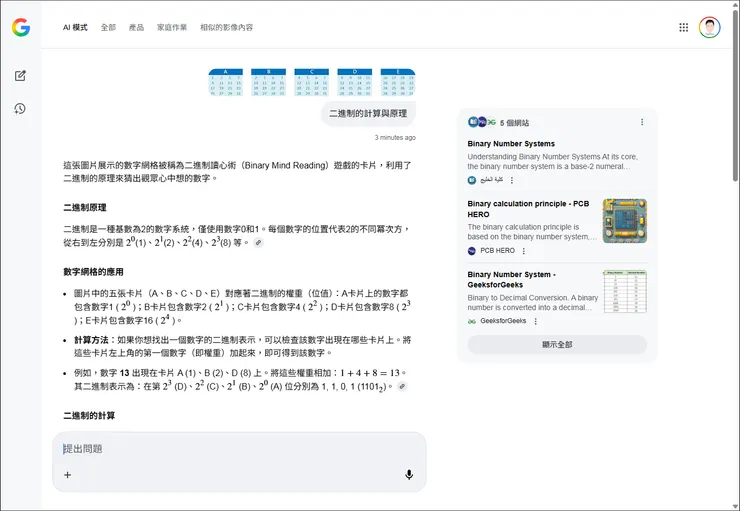Open the AI mode history icon
The height and width of the screenshot is (511, 740).
tap(20, 109)
